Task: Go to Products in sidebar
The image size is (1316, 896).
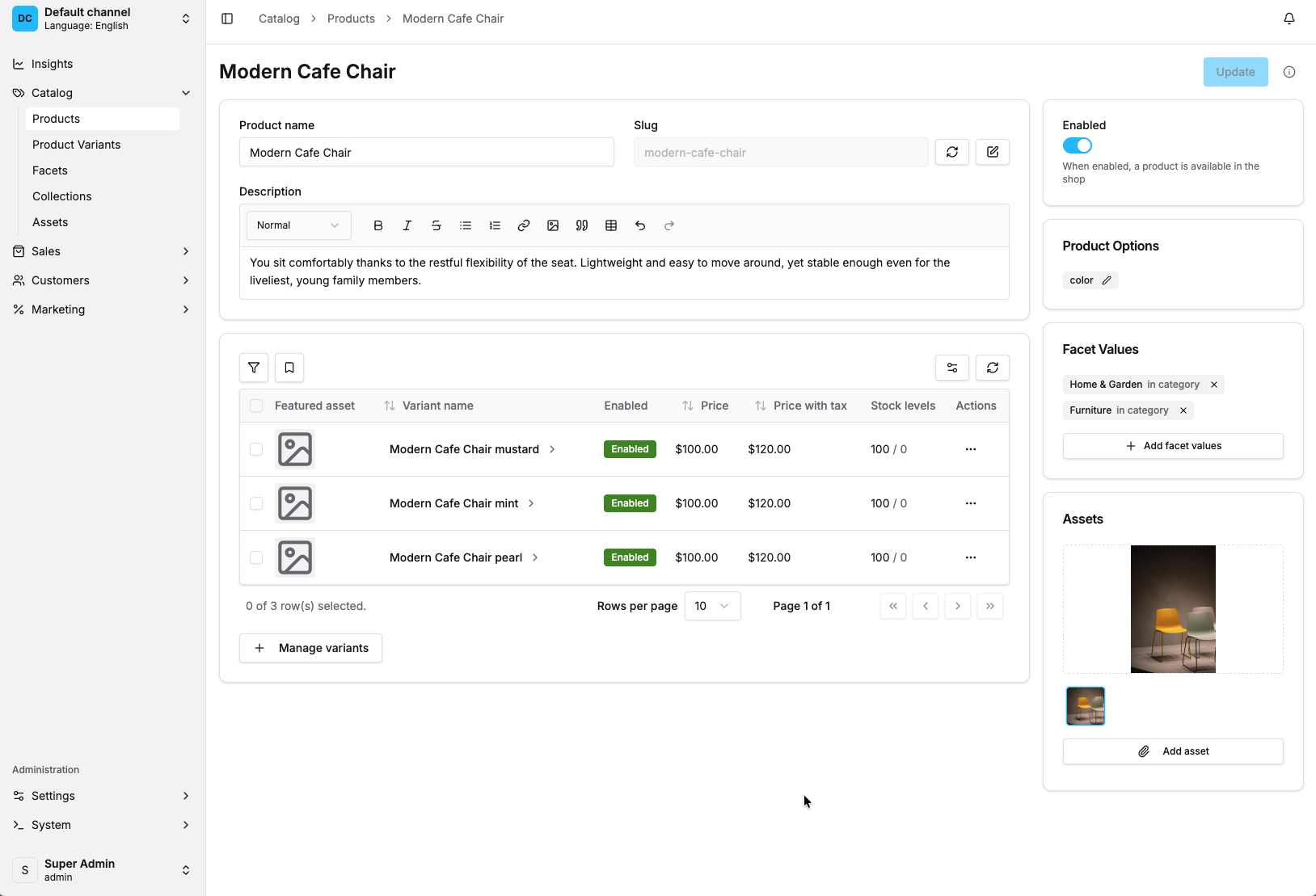Action: (x=103, y=119)
